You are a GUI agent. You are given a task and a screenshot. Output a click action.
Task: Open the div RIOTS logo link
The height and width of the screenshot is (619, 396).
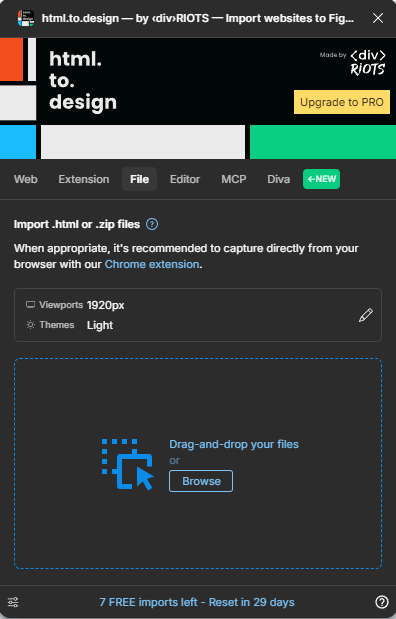368,62
